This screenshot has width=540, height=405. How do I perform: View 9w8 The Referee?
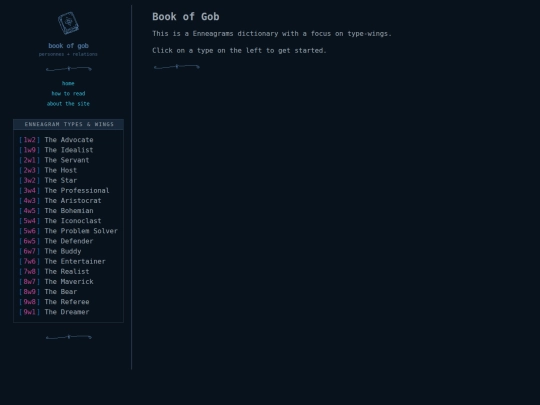tap(54, 302)
